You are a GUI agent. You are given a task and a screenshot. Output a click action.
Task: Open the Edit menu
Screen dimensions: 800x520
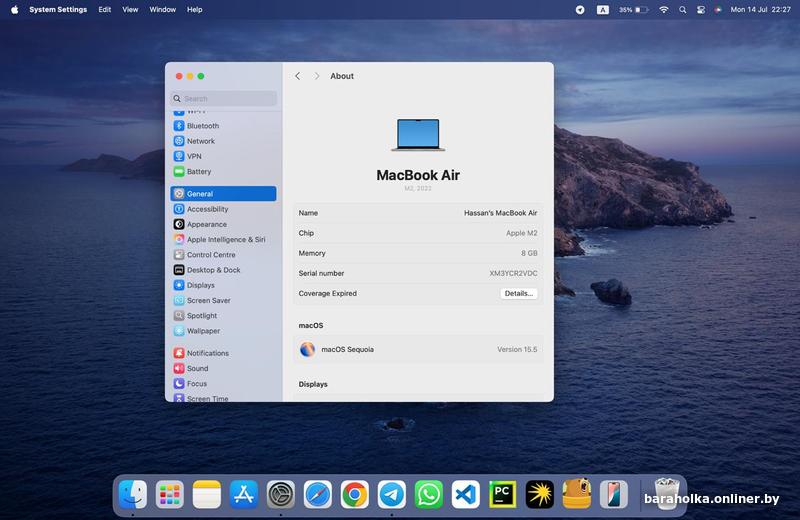pyautogui.click(x=105, y=9)
